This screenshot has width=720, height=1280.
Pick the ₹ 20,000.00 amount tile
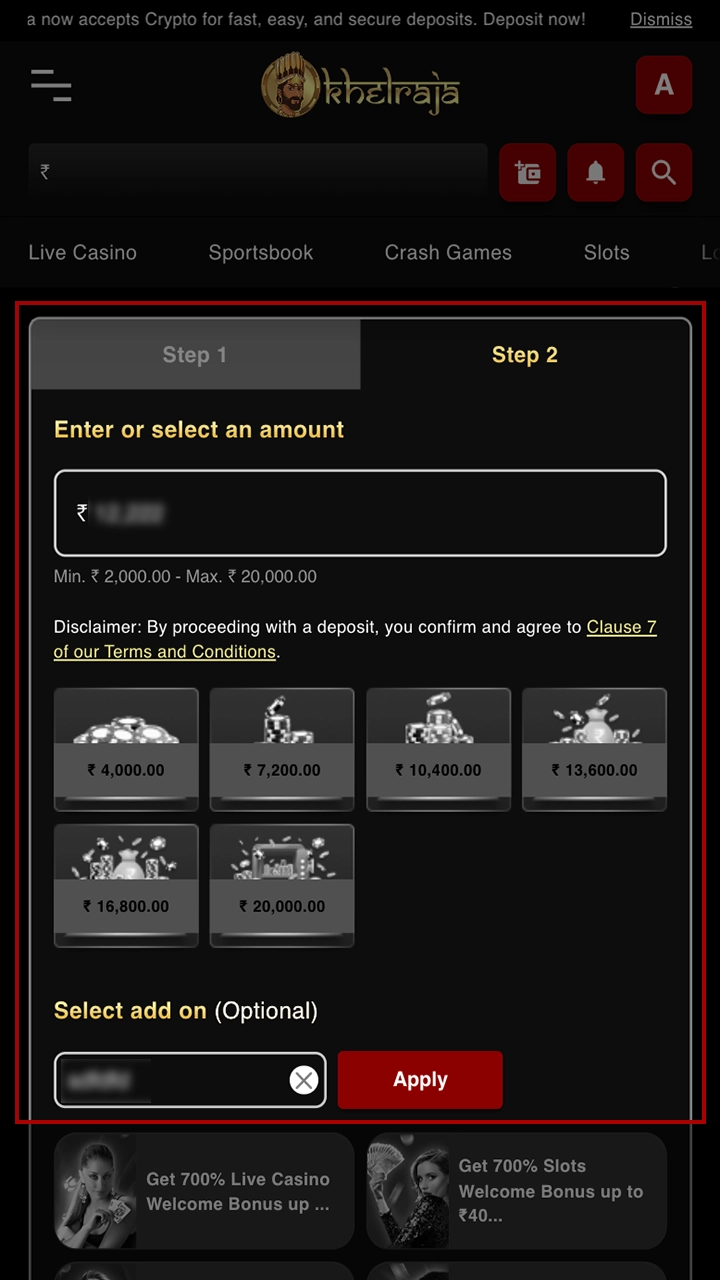tap(282, 885)
